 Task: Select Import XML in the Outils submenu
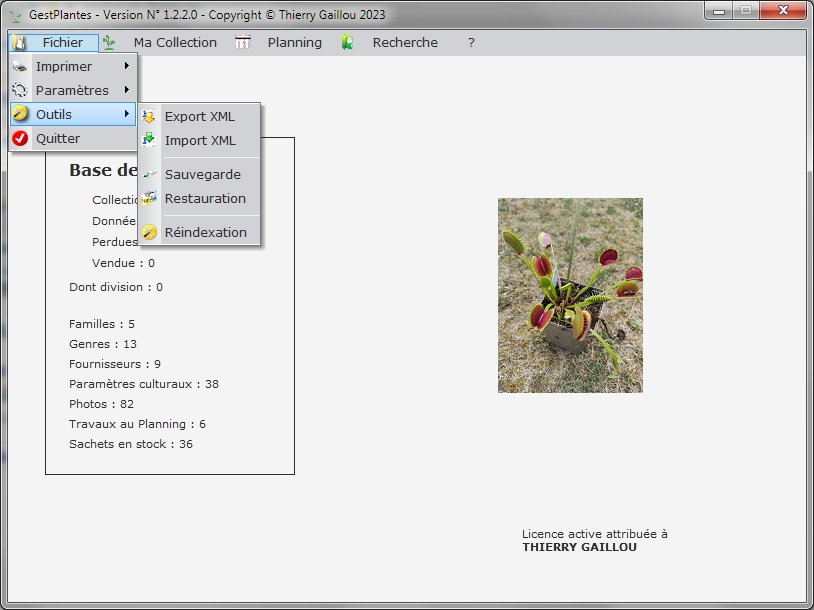pyautogui.click(x=200, y=140)
